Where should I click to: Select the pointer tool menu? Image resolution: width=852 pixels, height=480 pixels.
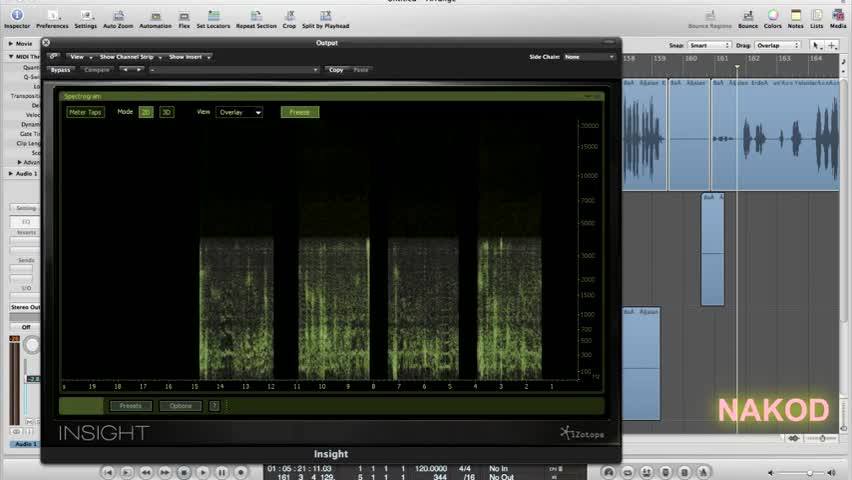click(816, 46)
